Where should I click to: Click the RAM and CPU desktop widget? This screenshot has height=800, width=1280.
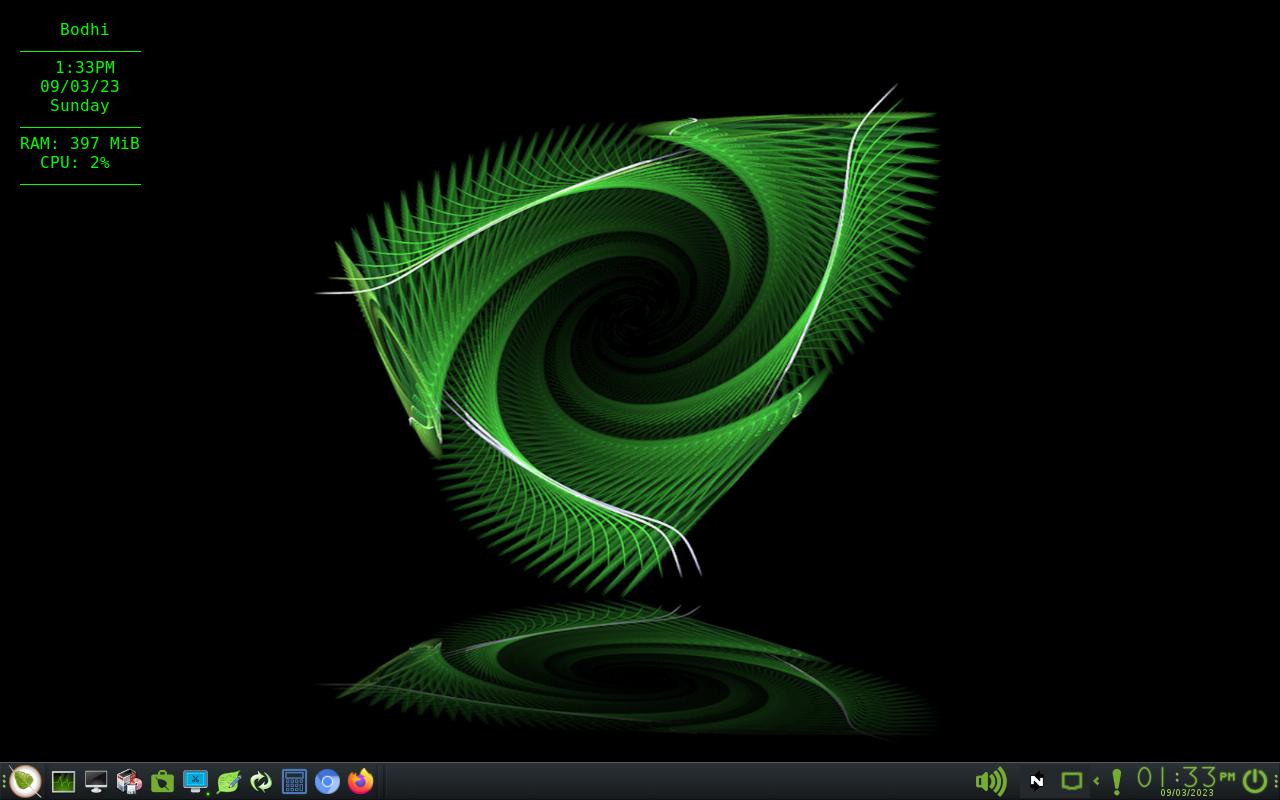click(80, 153)
